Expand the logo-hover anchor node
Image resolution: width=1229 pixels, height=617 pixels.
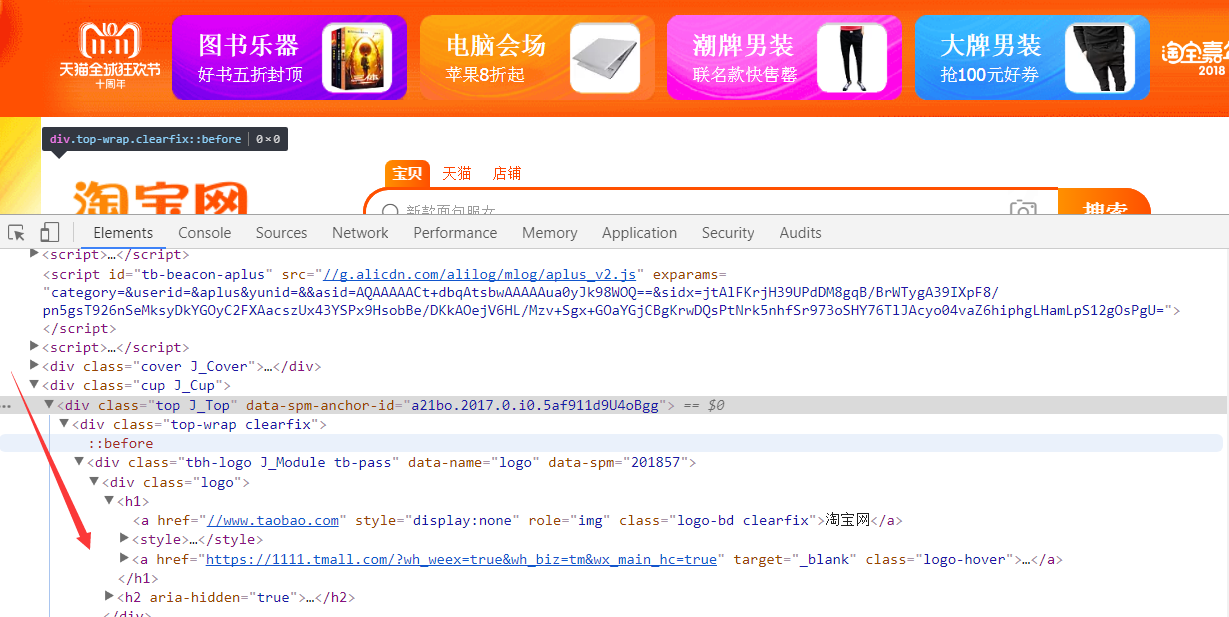click(125, 559)
